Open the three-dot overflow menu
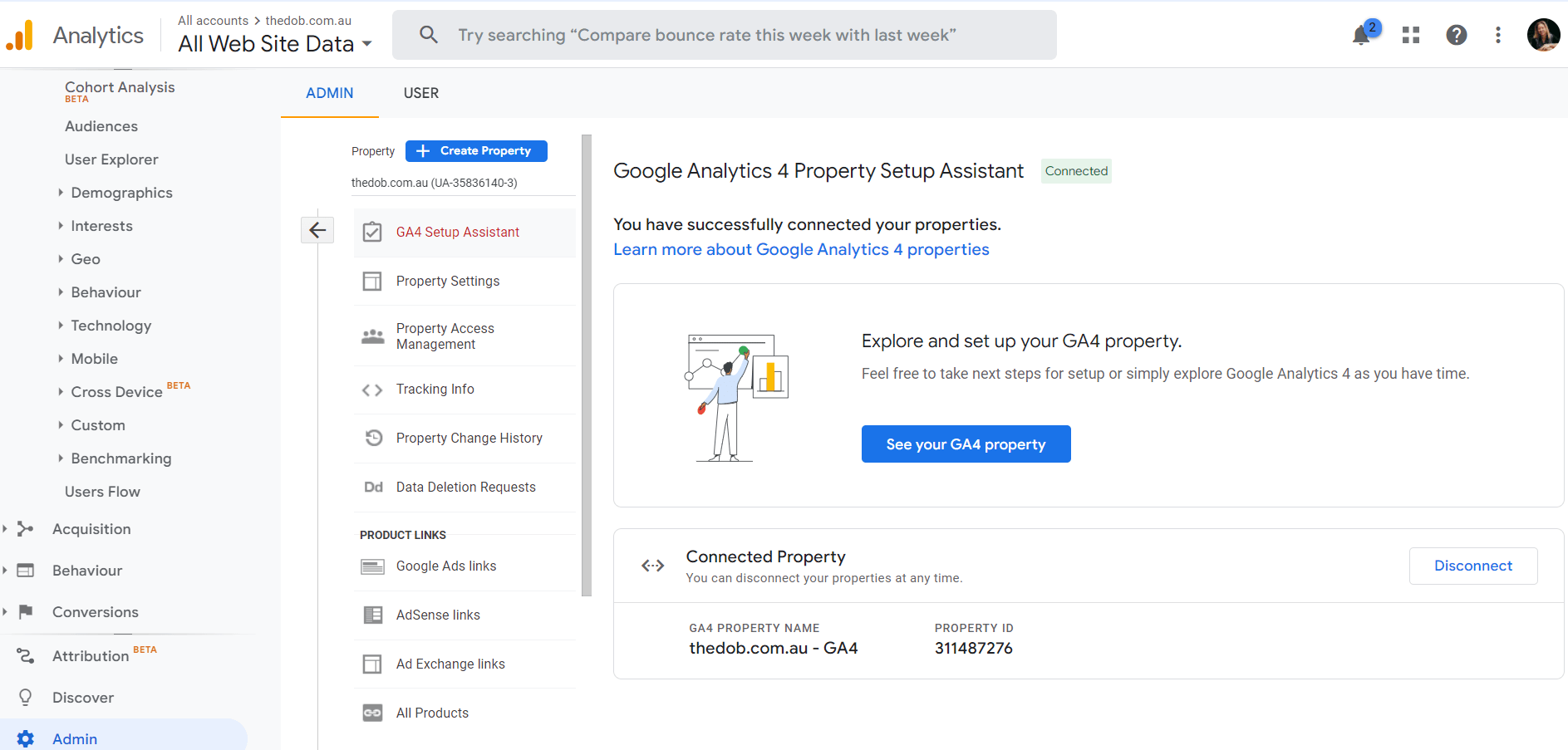Viewport: 1568px width, 750px height. pyautogui.click(x=1498, y=35)
